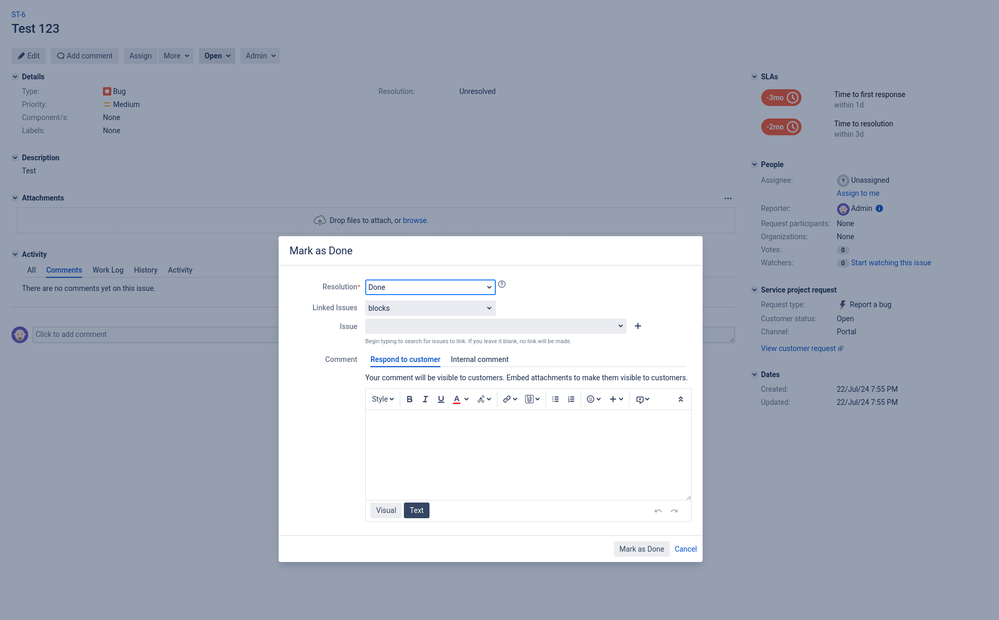This screenshot has height=620, width=999.
Task: Open the emoji picker
Action: (x=593, y=400)
